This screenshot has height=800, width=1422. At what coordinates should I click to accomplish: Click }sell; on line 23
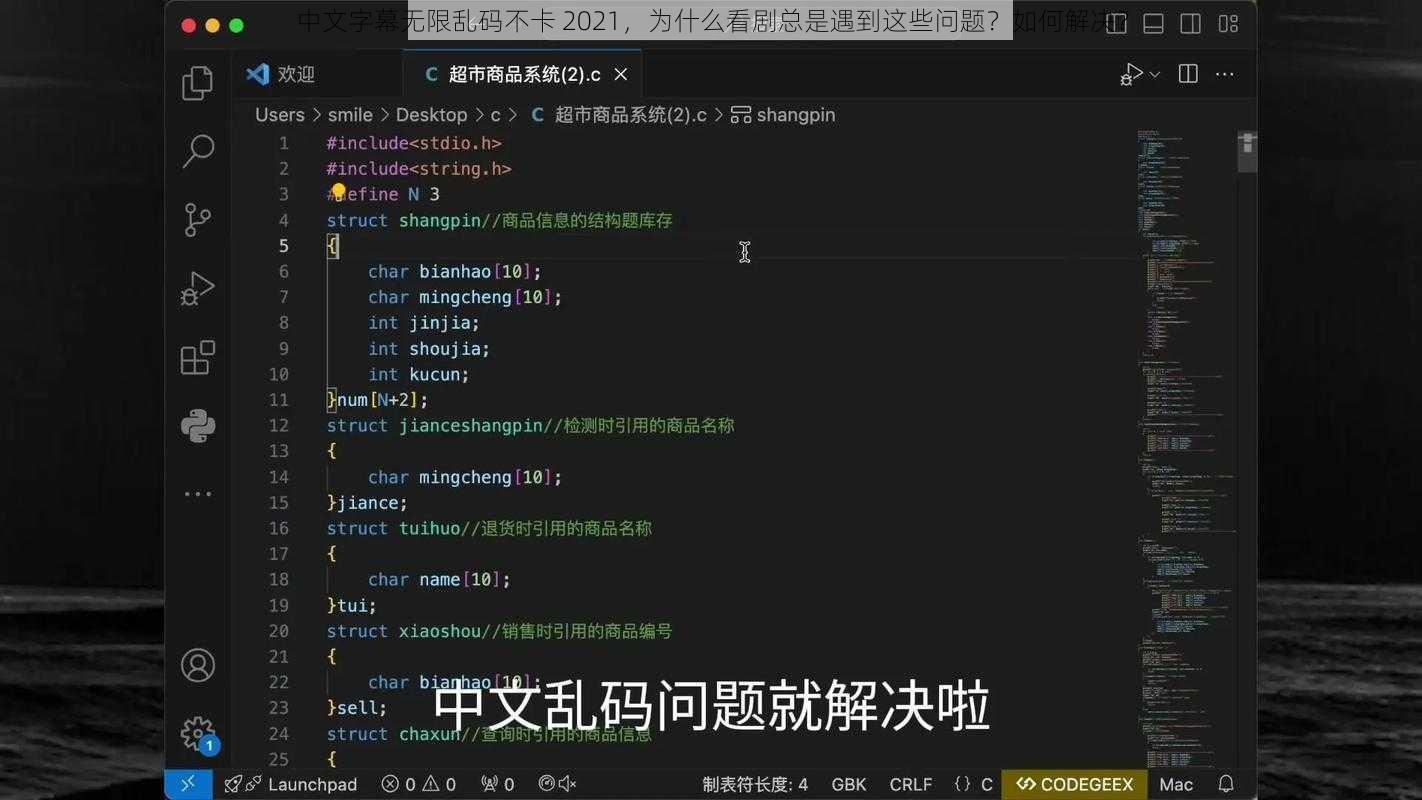(357, 708)
